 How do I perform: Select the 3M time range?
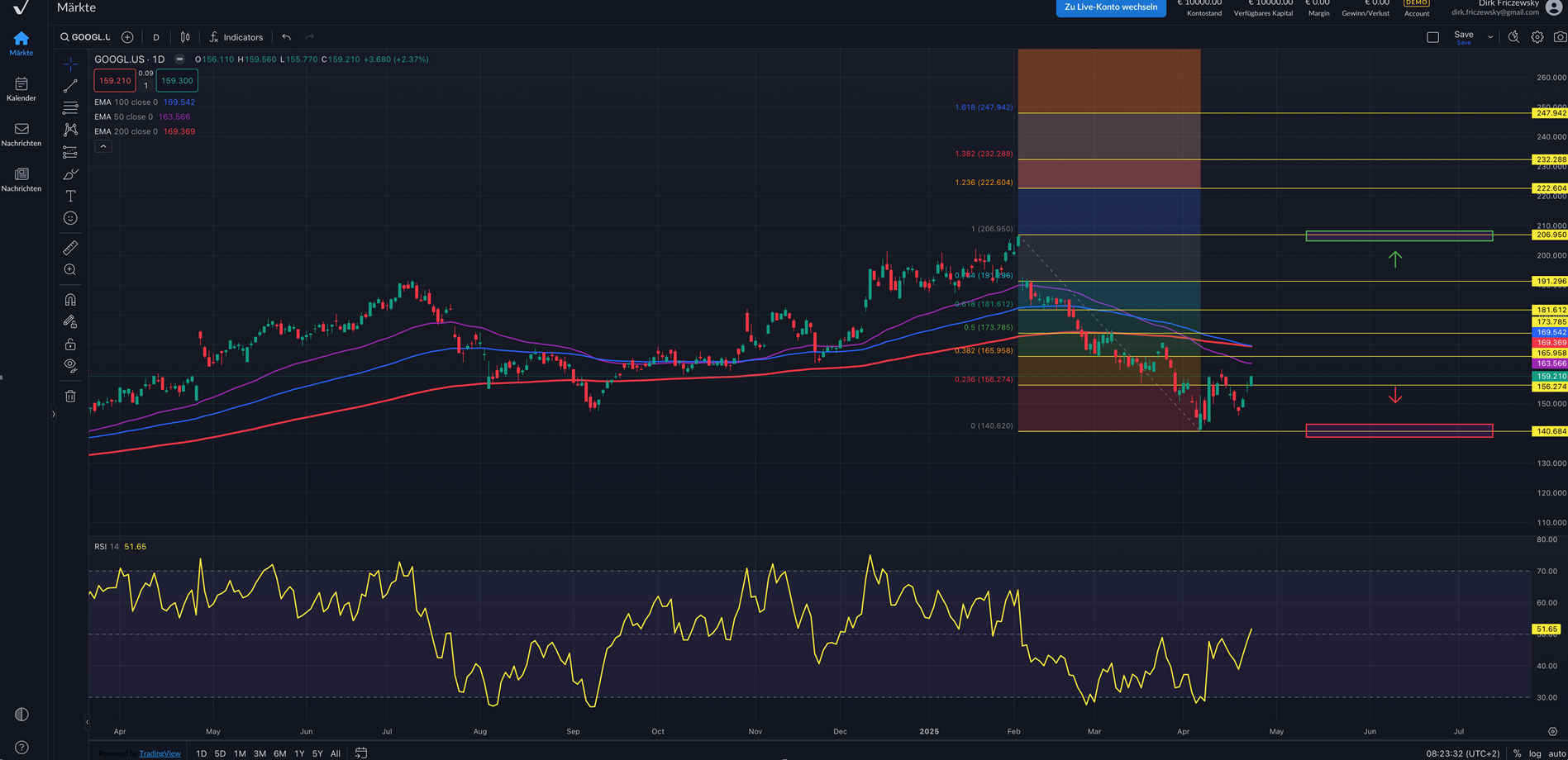click(x=260, y=753)
